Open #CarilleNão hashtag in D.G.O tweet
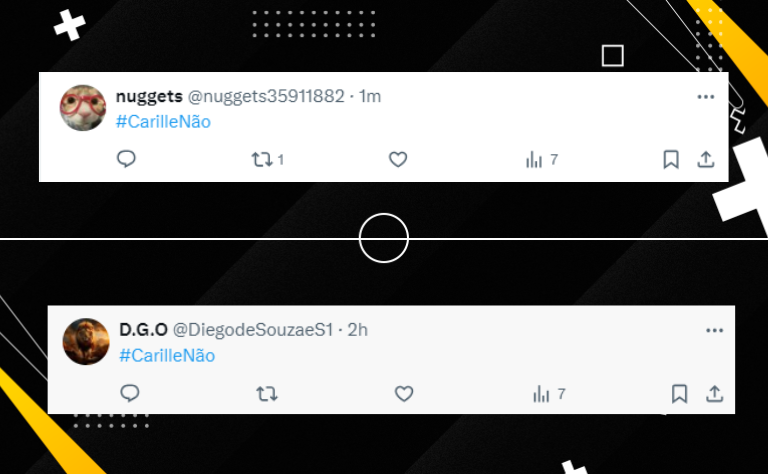This screenshot has width=768, height=474. pos(167,356)
